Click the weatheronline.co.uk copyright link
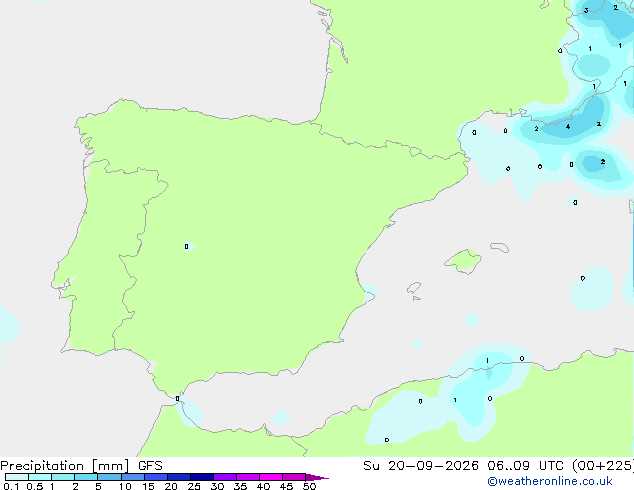The height and width of the screenshot is (490, 634). coord(550,482)
